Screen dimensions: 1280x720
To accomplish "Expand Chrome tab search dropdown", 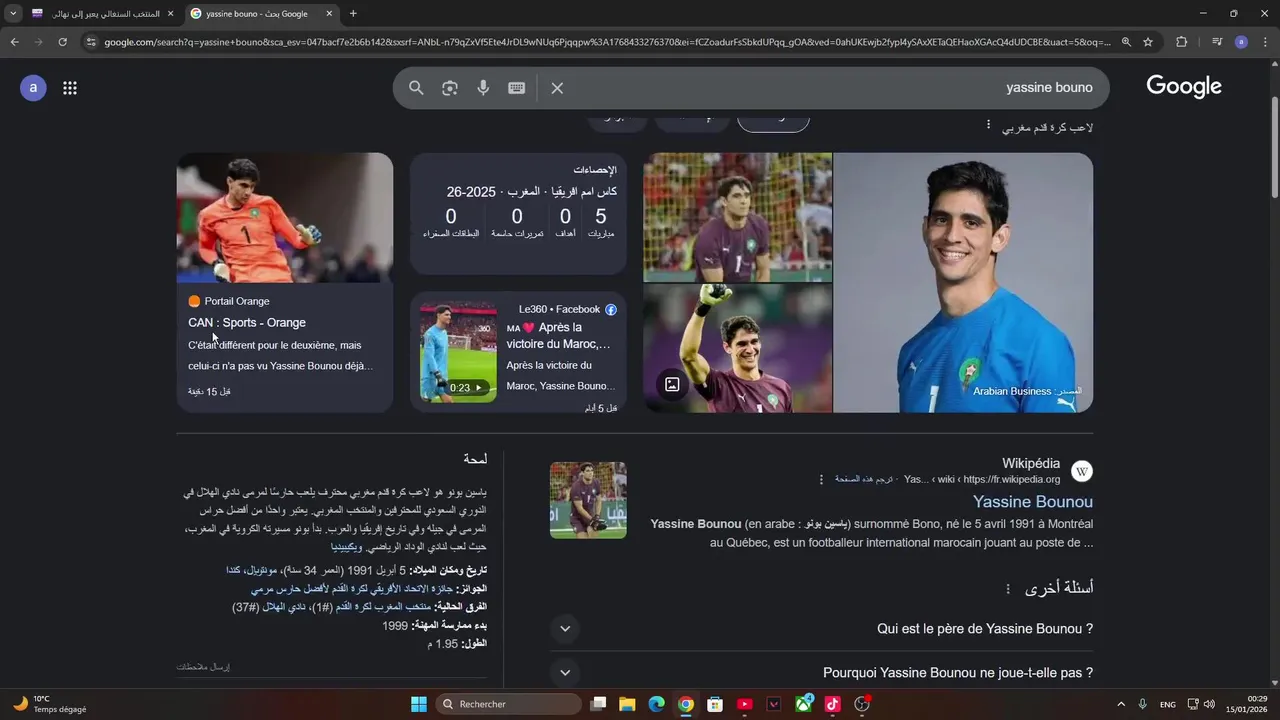I will click(x=12, y=14).
